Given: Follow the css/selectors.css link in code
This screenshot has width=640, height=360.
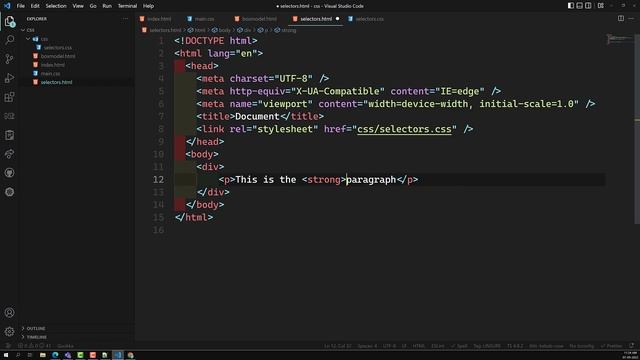Looking at the screenshot, I should coord(404,129).
